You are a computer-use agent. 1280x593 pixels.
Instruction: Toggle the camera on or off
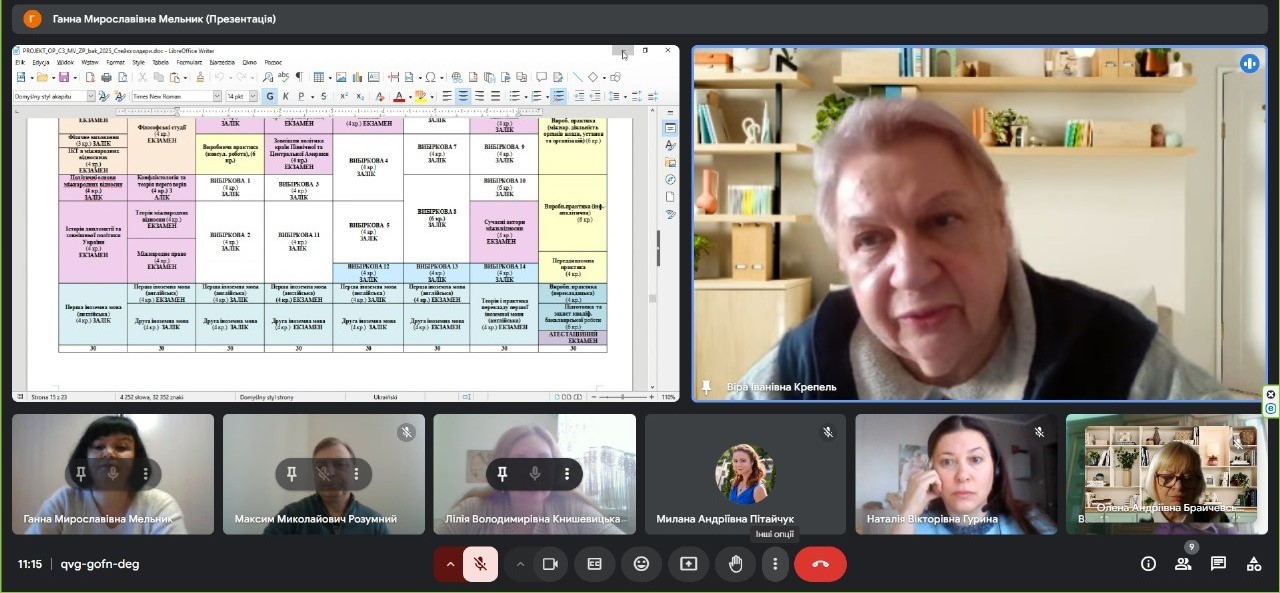click(549, 564)
